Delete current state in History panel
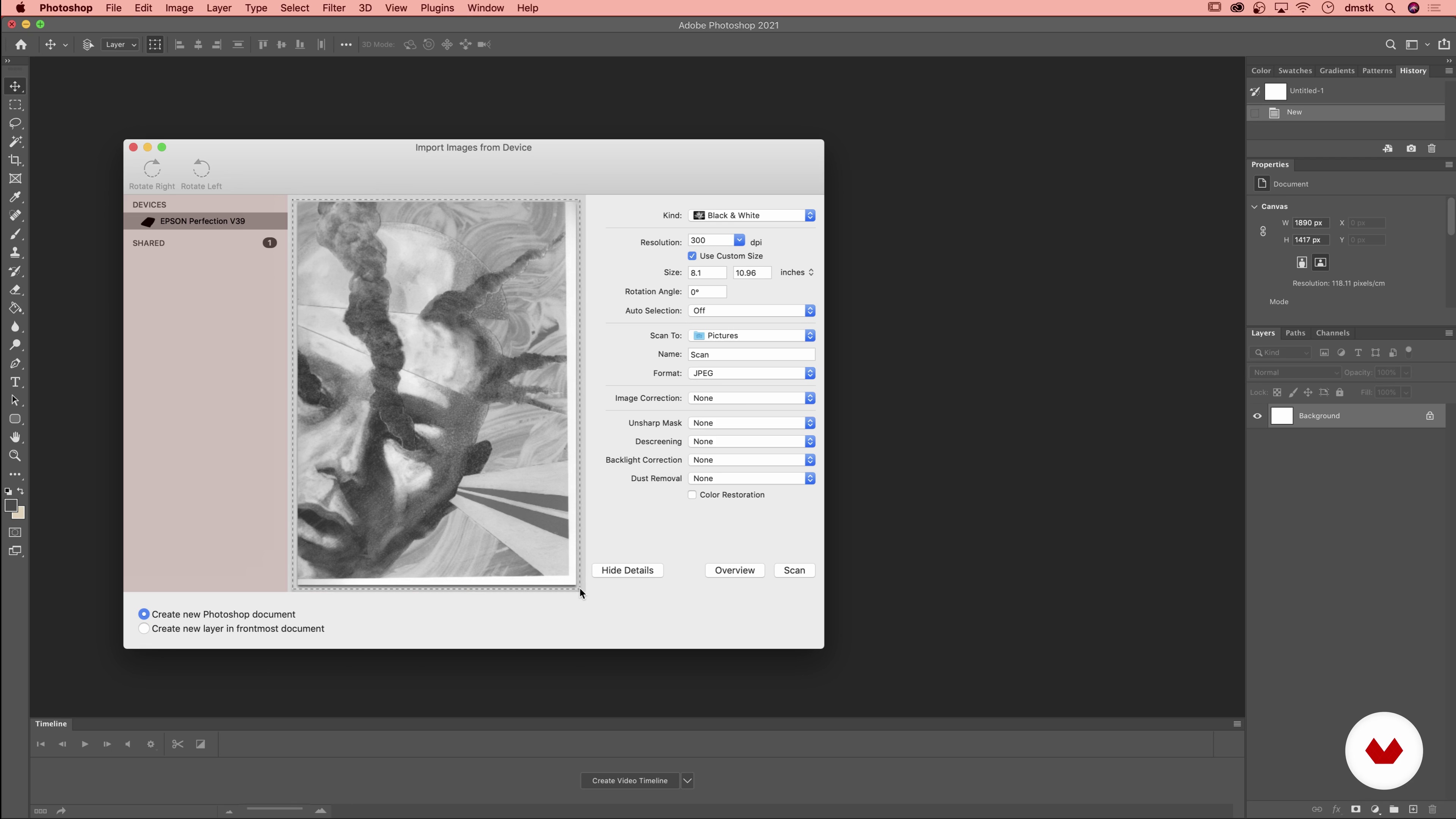 1432,149
